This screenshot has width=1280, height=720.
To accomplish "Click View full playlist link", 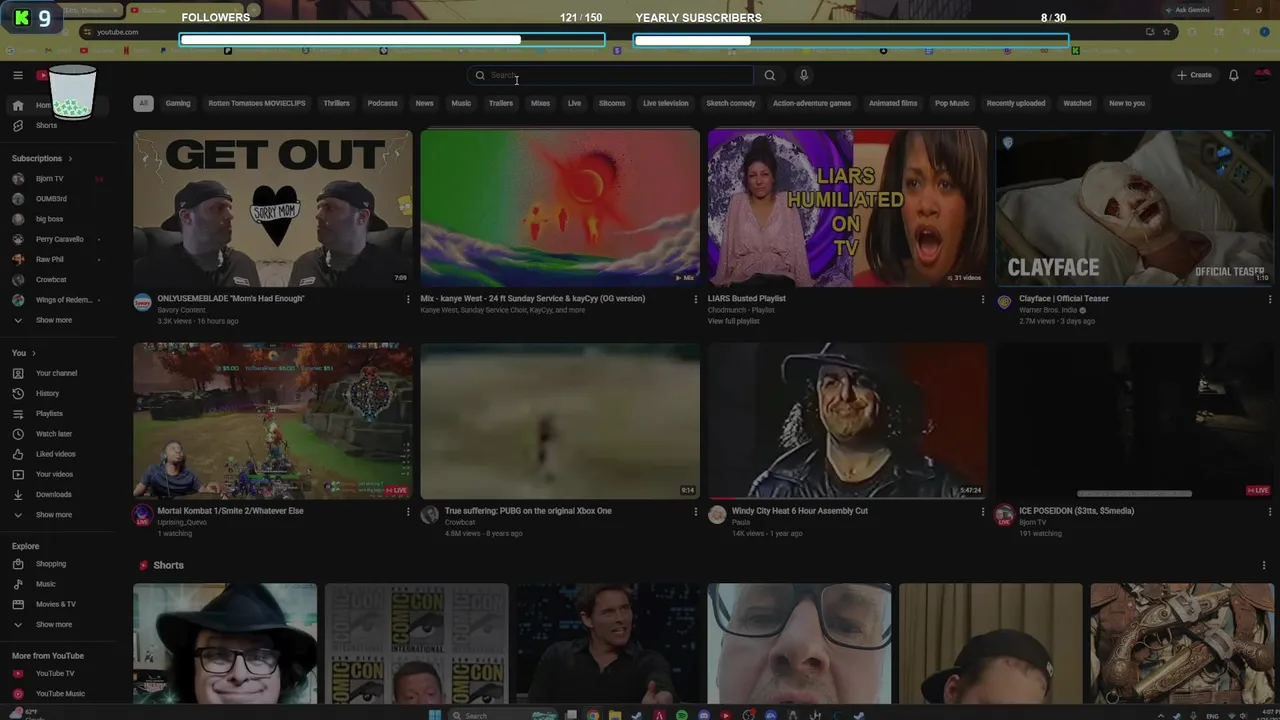I will 734,321.
